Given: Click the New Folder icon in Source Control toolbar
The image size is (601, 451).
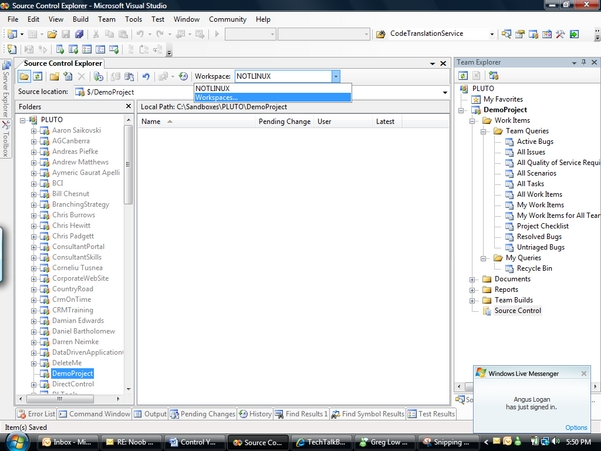Looking at the screenshot, I should pyautogui.click(x=54, y=76).
